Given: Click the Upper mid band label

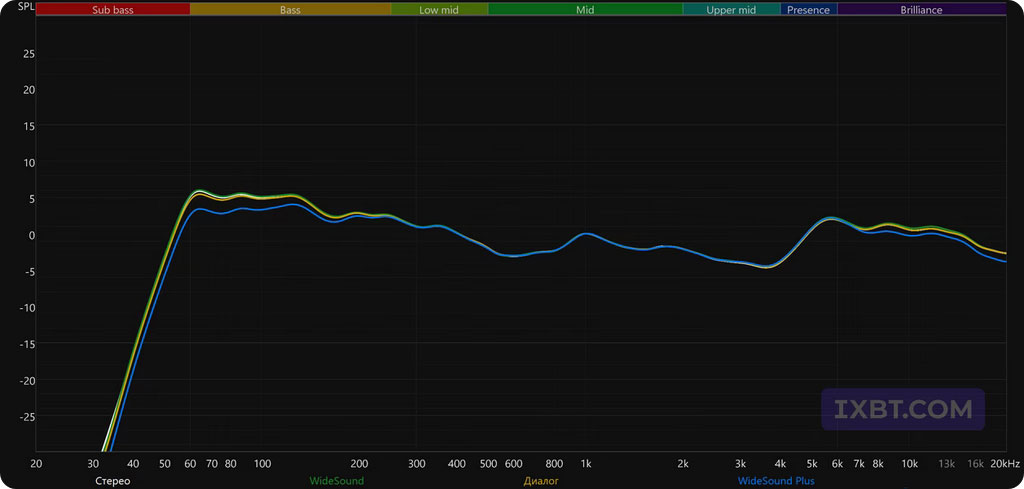Looking at the screenshot, I should click(x=731, y=10).
